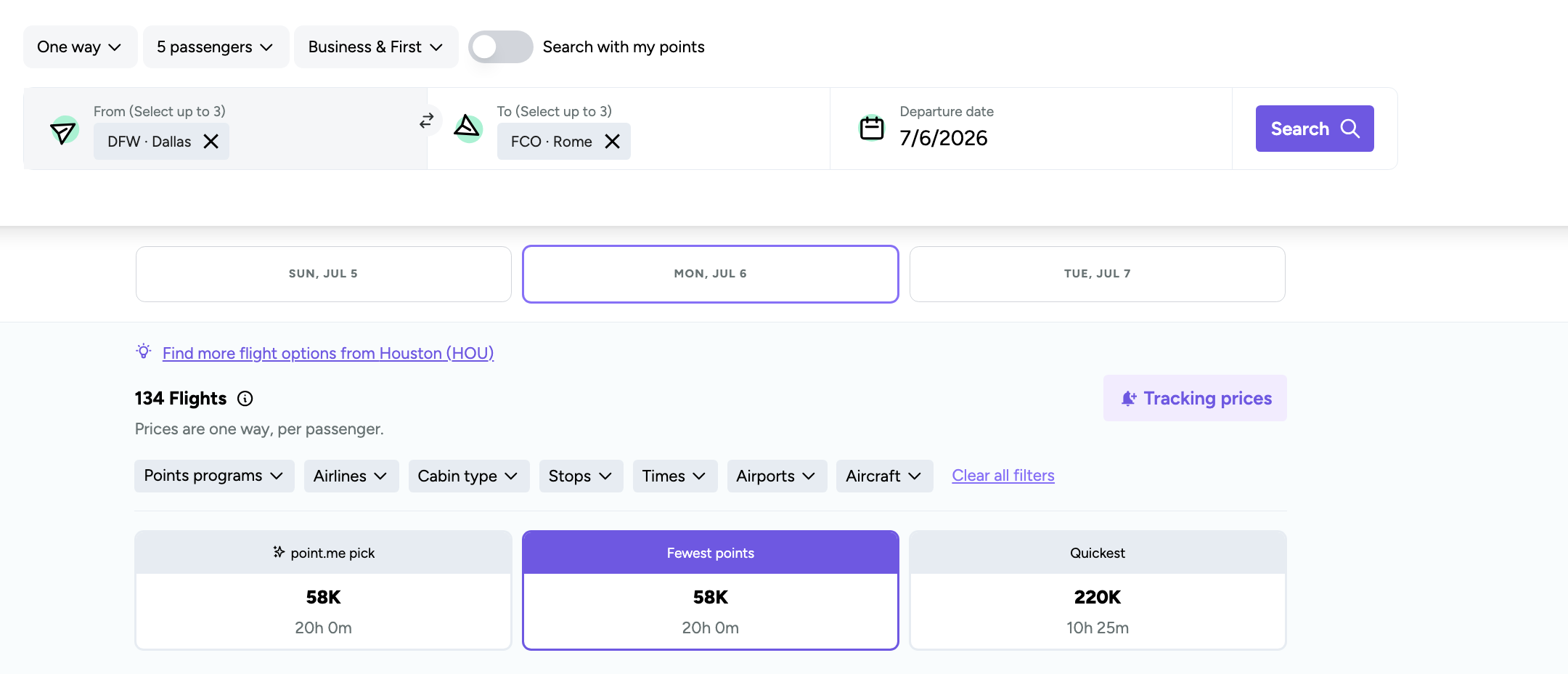
Task: Expand the Business & First cabin dropdown
Action: [x=375, y=47]
